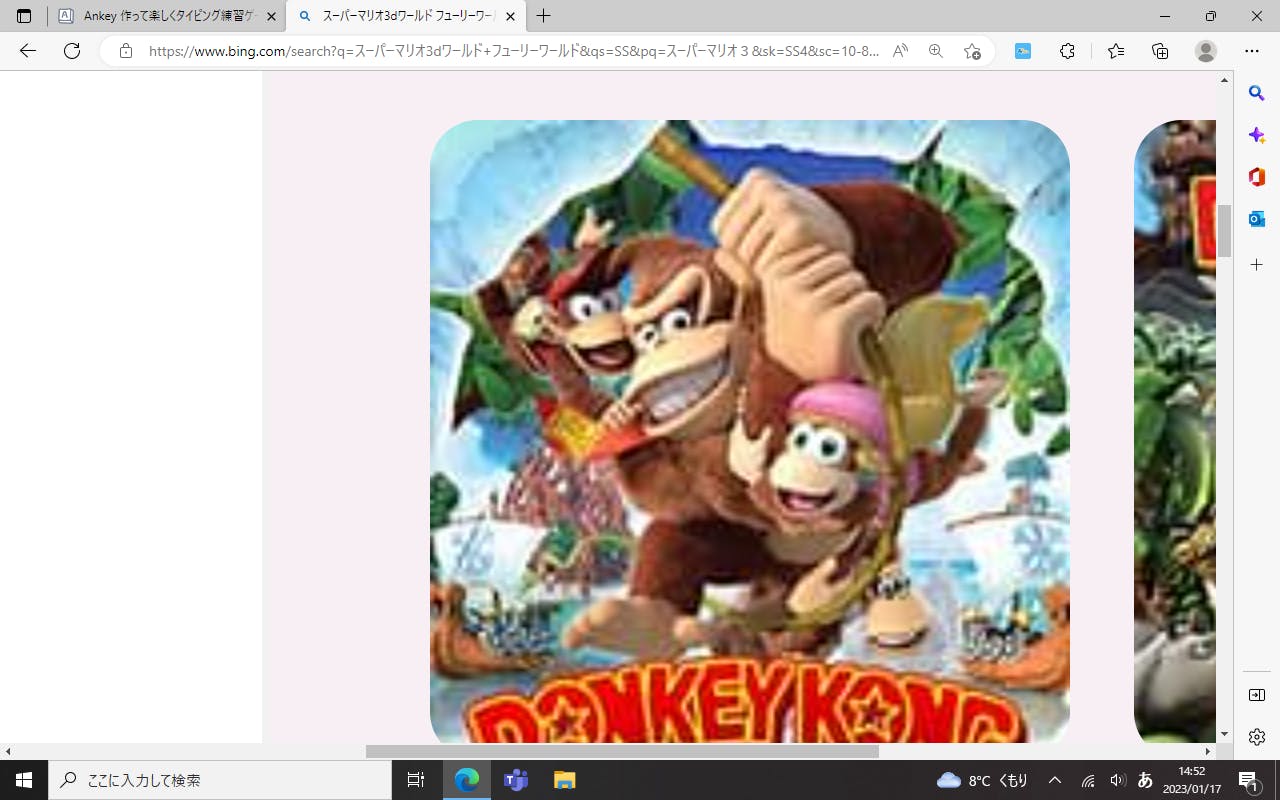
Task: Expand the Settings and more ellipsis menu
Action: coord(1252,51)
